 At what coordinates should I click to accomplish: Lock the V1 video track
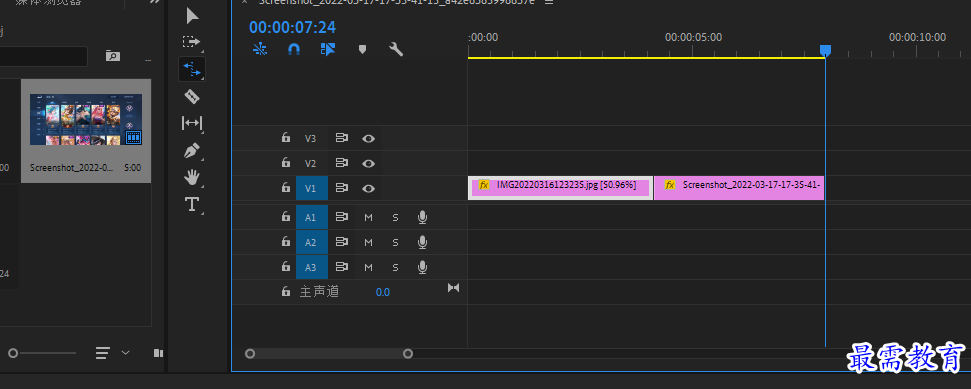285,188
